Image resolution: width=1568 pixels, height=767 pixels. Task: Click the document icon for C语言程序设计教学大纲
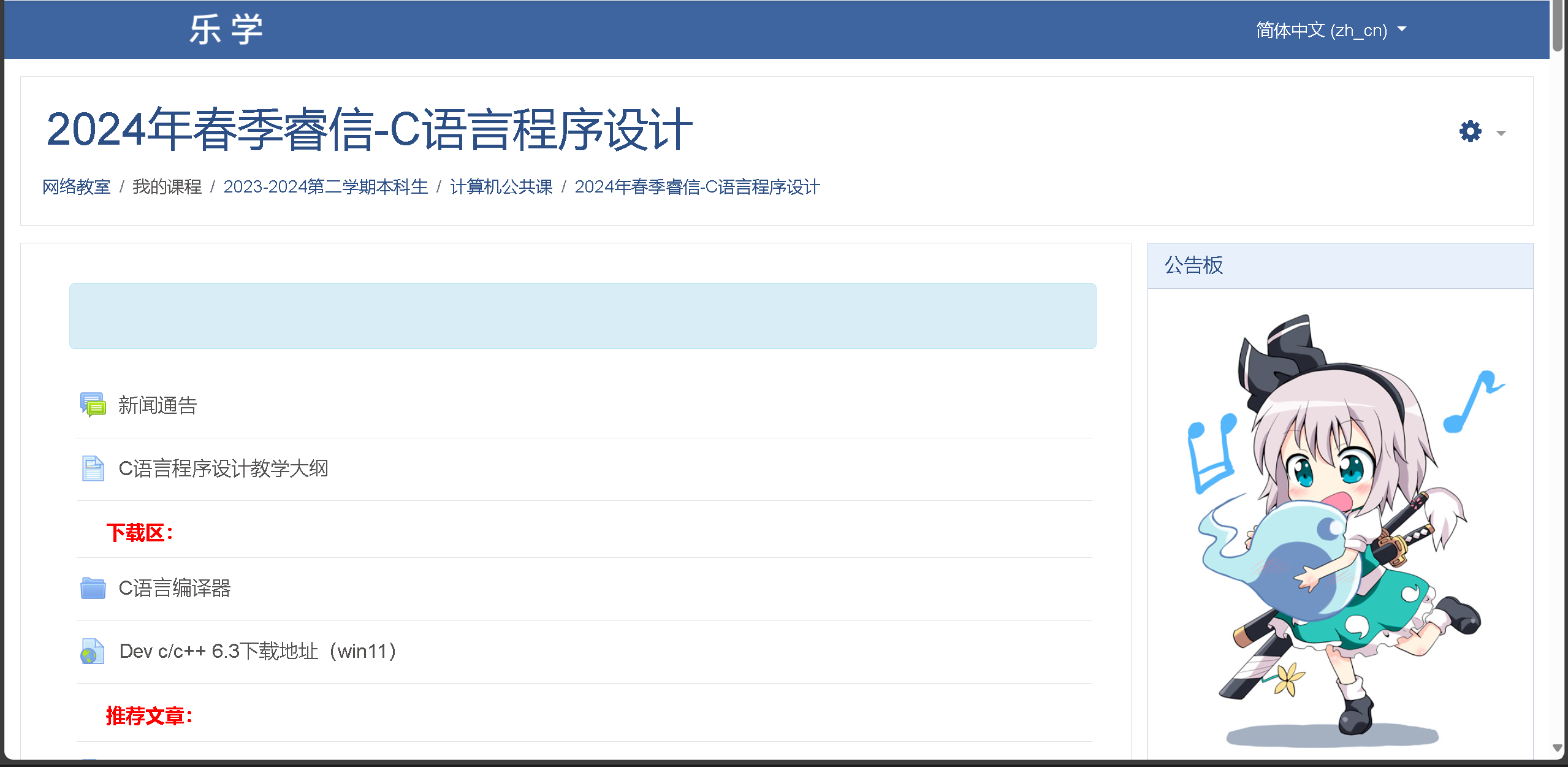93,468
